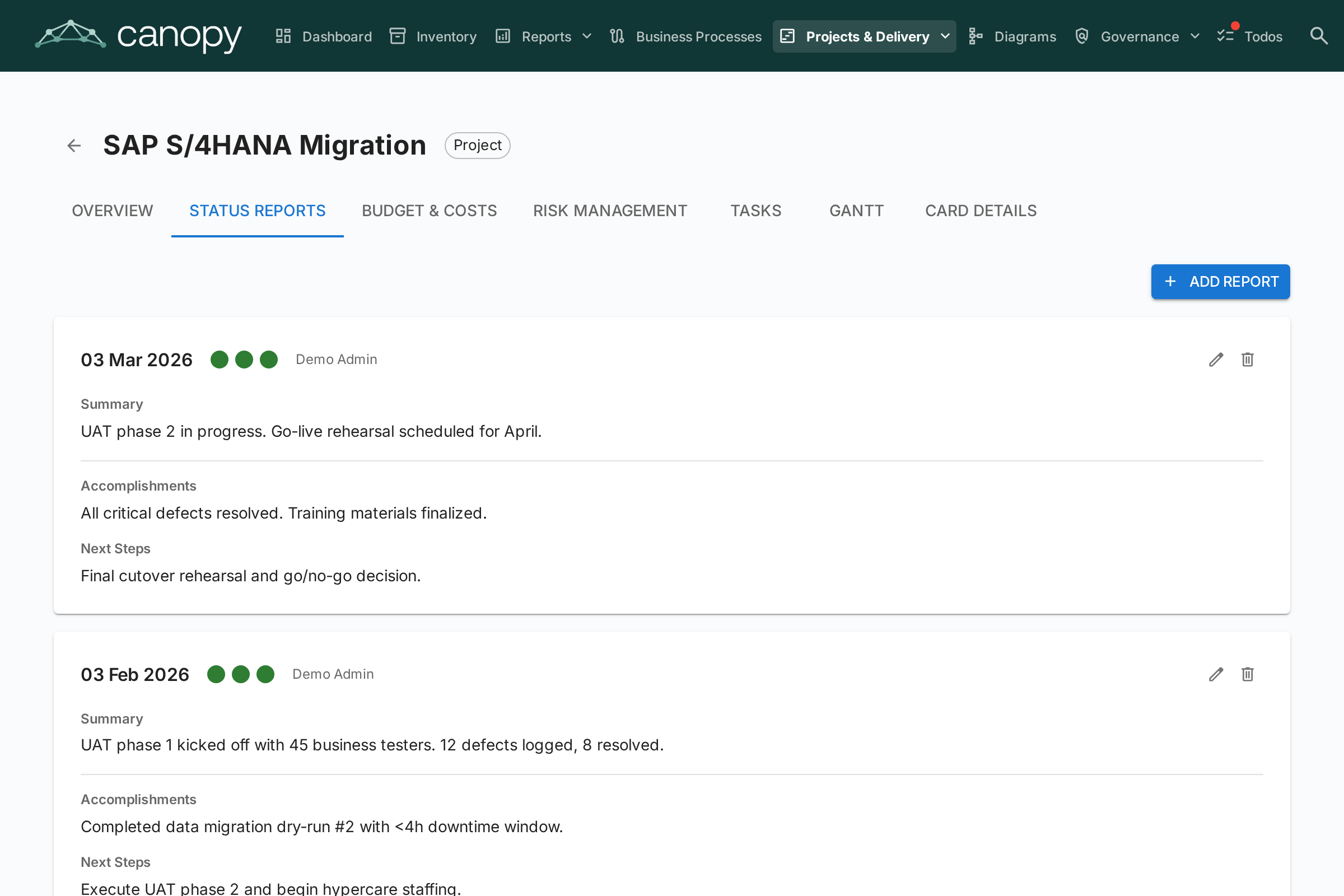
Task: Click the first green dot on 03 Feb 2026
Action: click(x=216, y=674)
